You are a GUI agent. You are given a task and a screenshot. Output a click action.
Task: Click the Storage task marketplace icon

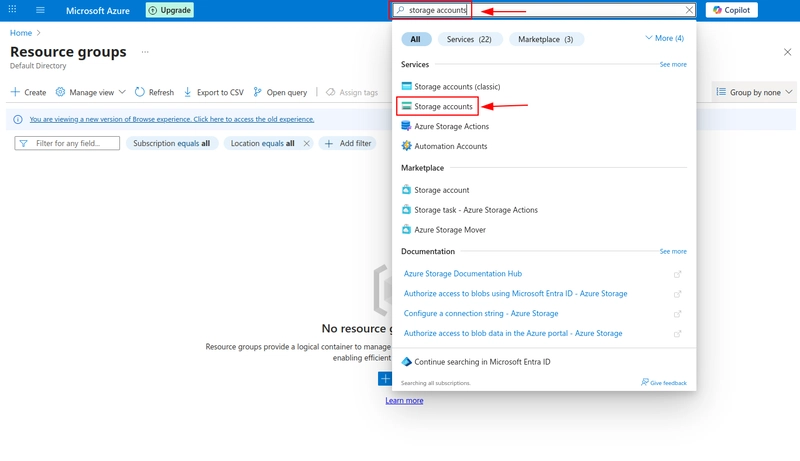point(406,210)
